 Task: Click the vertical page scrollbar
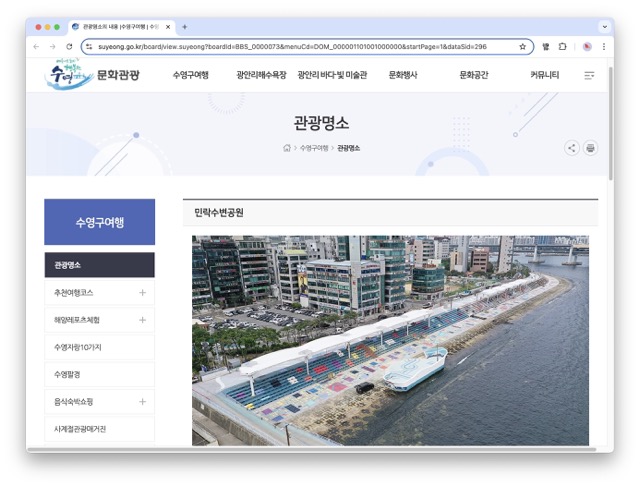point(611,123)
